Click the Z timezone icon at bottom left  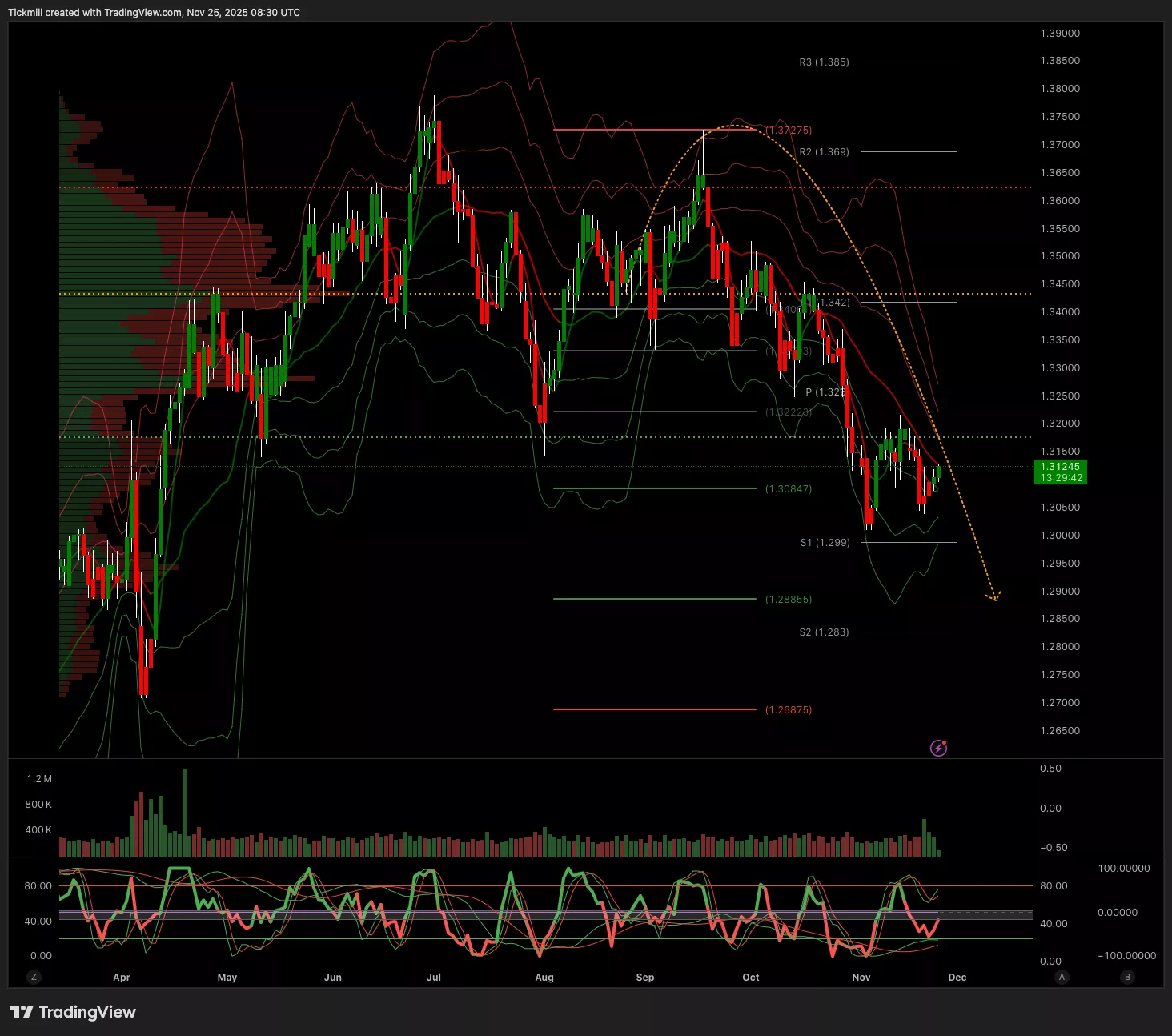(34, 977)
